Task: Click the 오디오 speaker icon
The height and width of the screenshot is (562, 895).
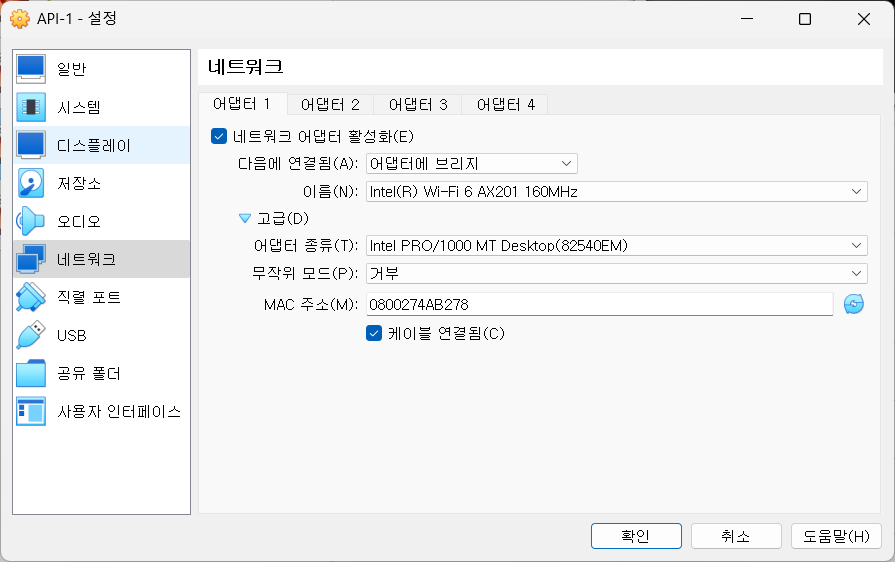Action: pos(31,221)
